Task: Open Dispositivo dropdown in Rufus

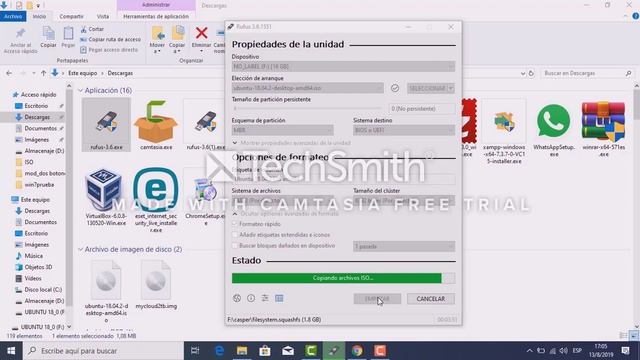Action: tap(343, 66)
